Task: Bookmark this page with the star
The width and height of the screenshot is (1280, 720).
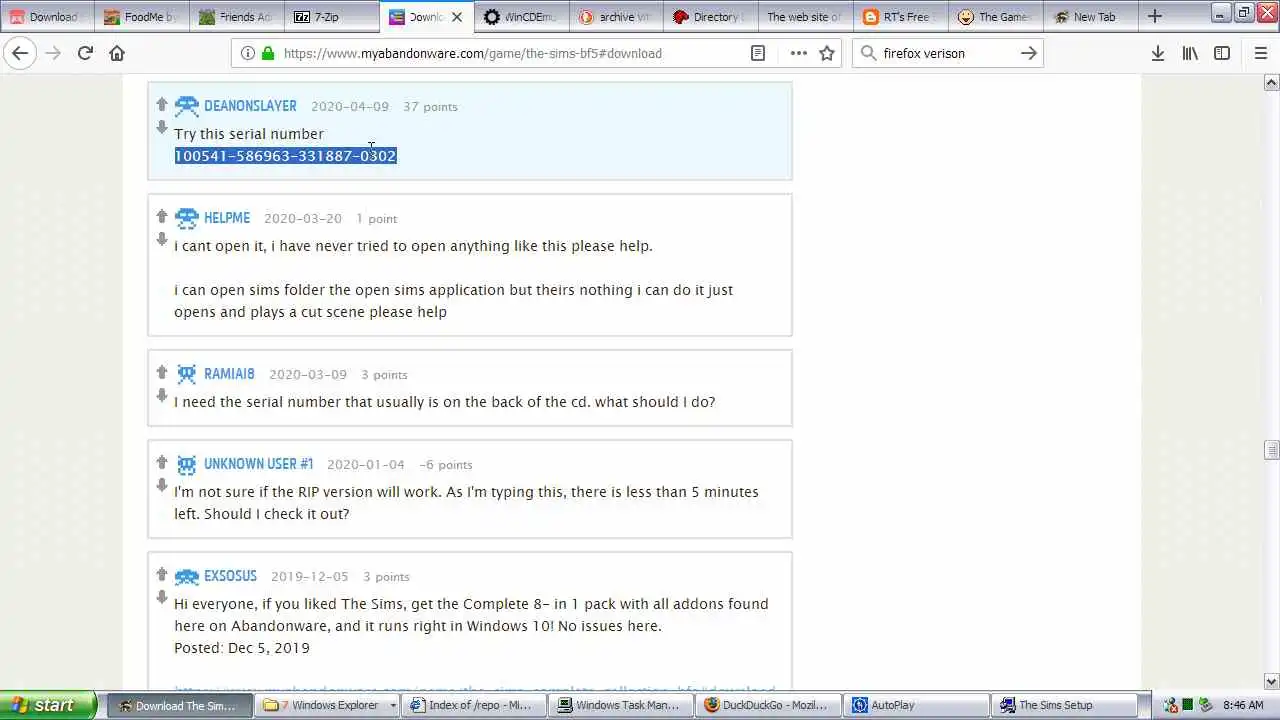Action: pos(827,53)
